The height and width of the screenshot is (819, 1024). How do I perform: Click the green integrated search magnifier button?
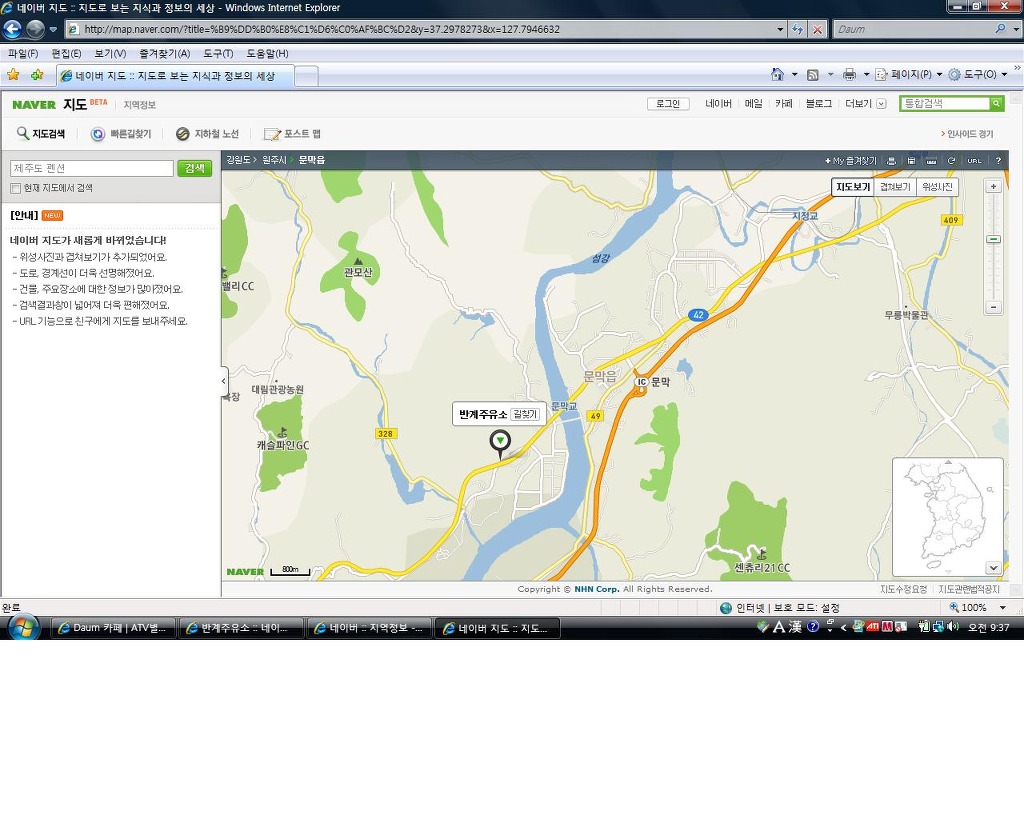pos(997,103)
